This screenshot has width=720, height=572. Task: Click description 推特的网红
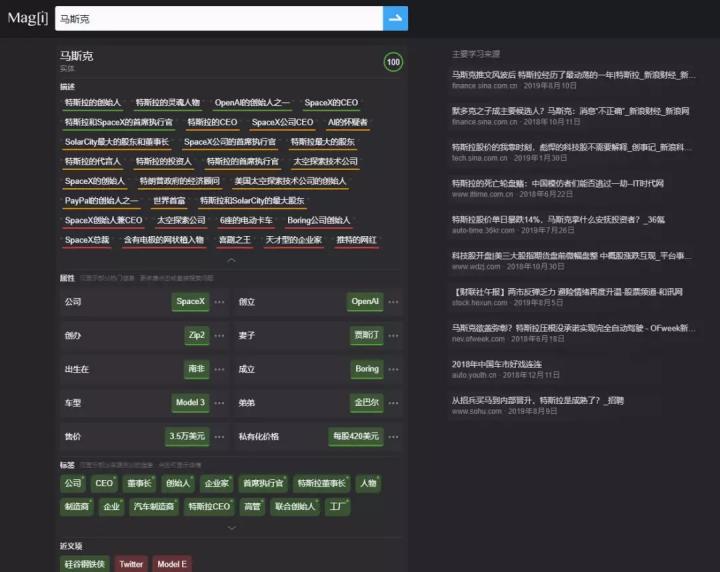(x=357, y=240)
